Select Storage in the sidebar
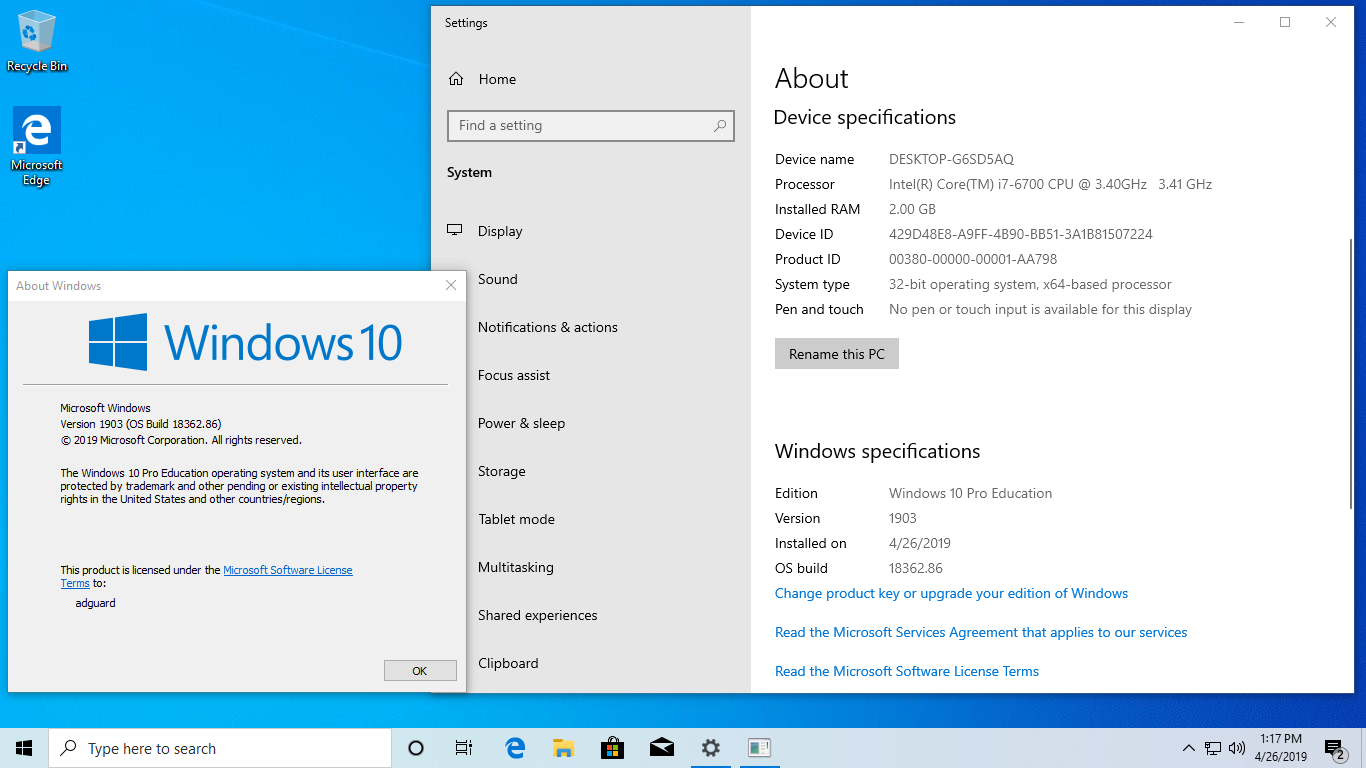 [591, 471]
